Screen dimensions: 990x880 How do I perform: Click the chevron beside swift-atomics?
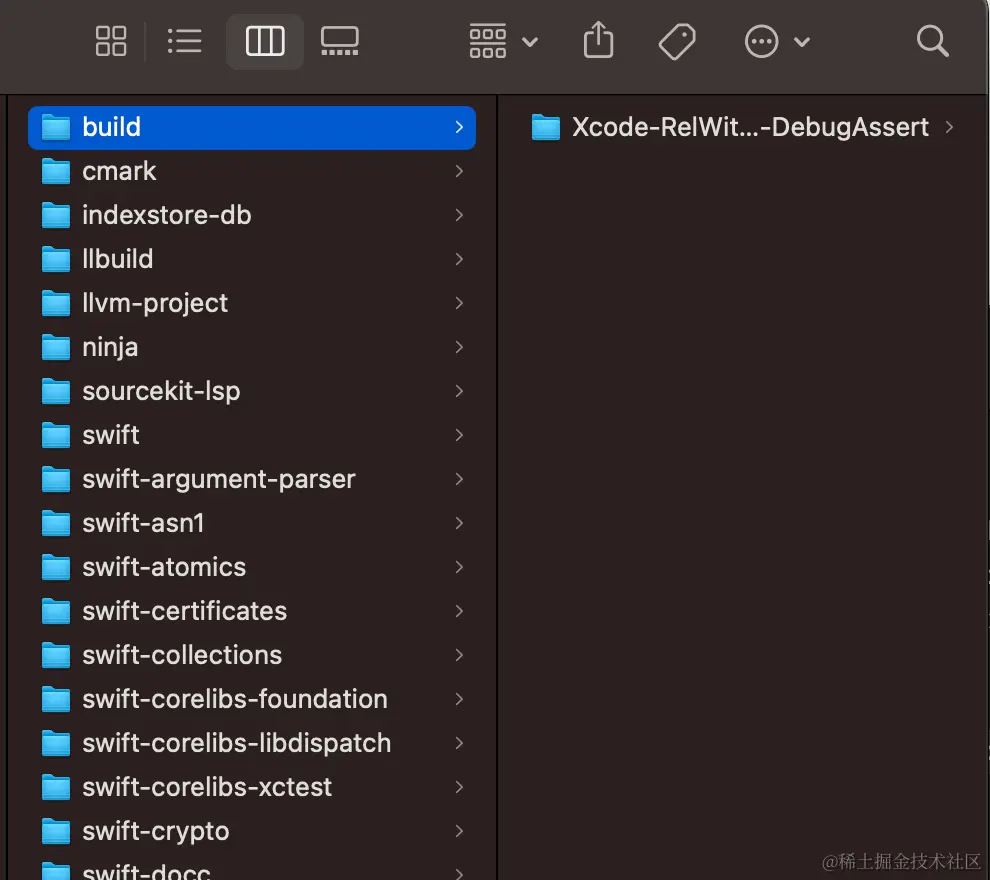tap(459, 567)
